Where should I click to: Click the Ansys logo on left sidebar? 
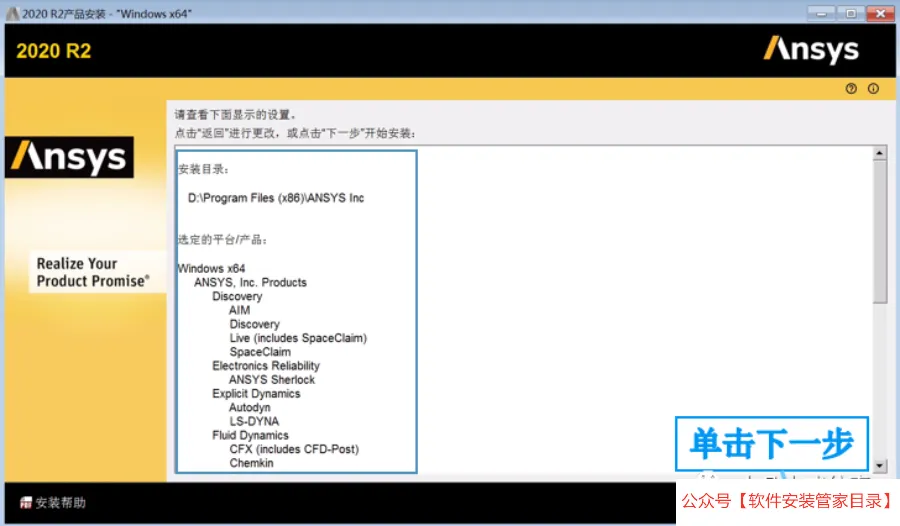[69, 157]
